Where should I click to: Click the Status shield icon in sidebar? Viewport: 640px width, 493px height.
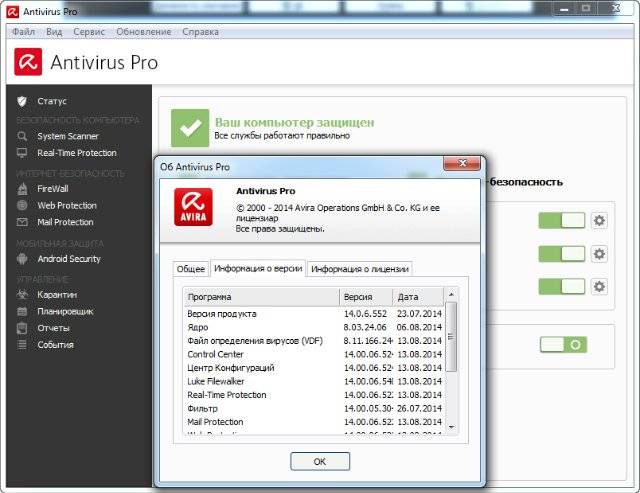(x=22, y=101)
